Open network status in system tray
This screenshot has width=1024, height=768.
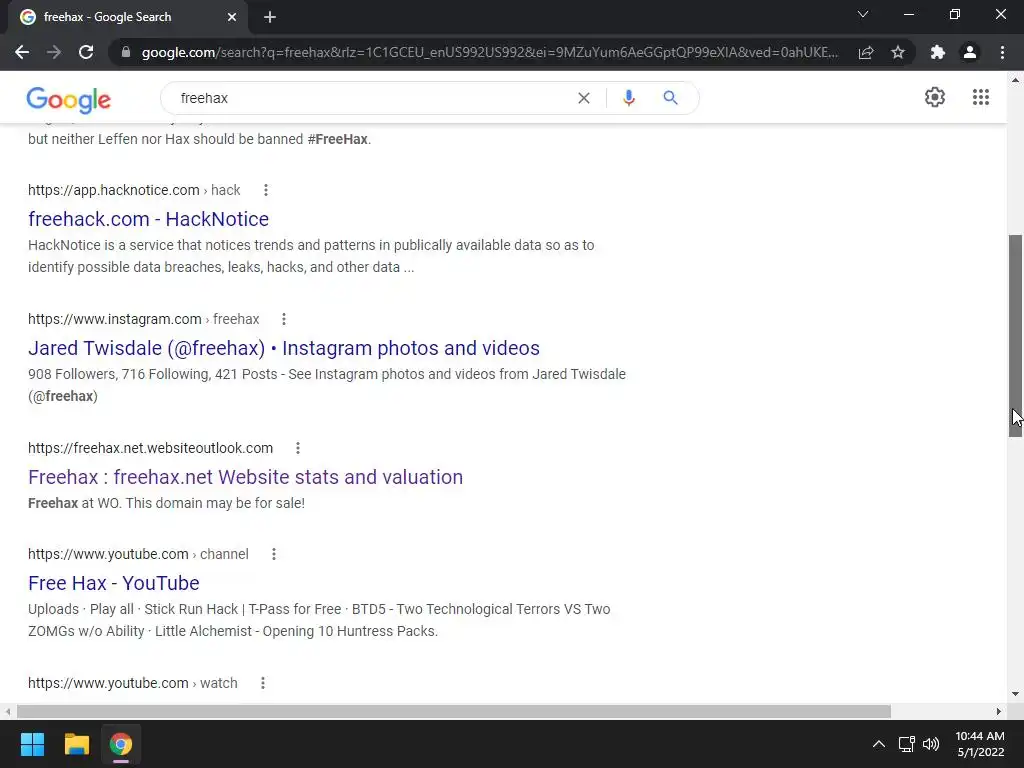(x=906, y=744)
